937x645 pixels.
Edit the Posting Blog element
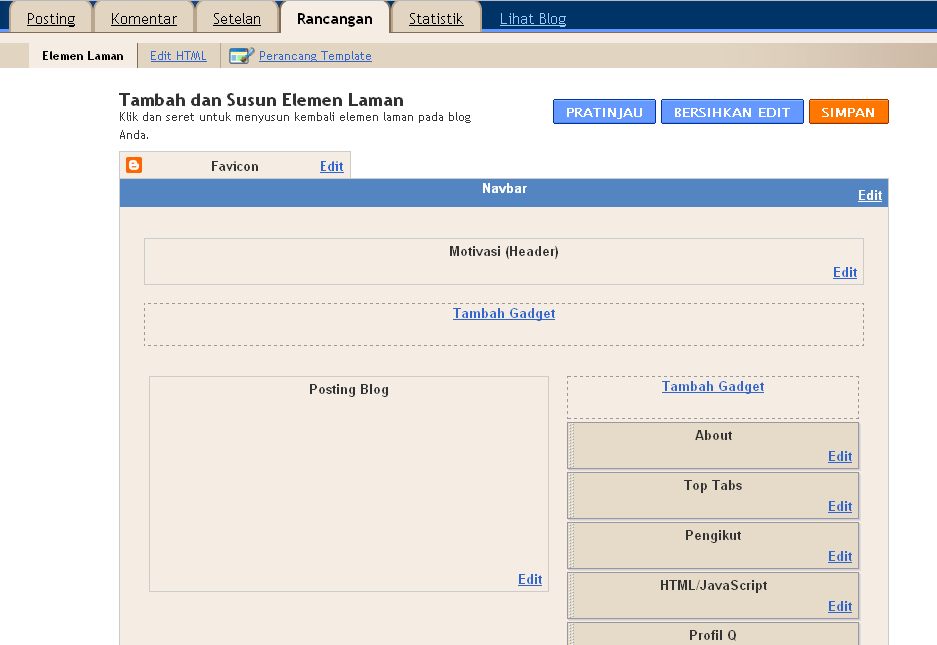click(x=530, y=579)
